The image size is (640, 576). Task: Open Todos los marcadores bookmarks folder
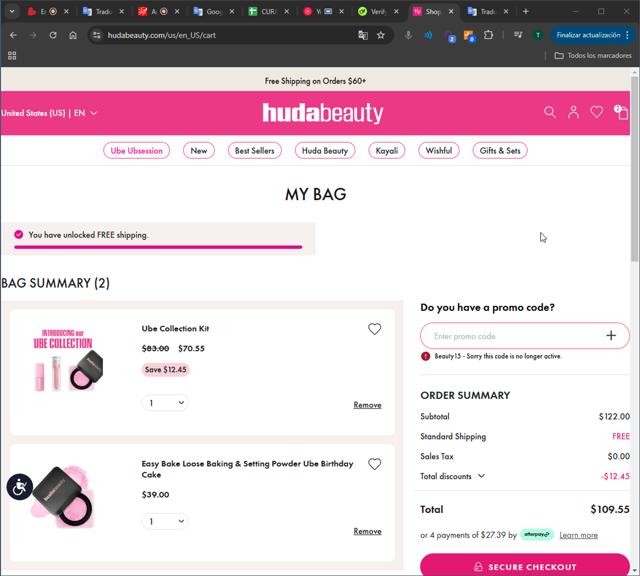[593, 56]
